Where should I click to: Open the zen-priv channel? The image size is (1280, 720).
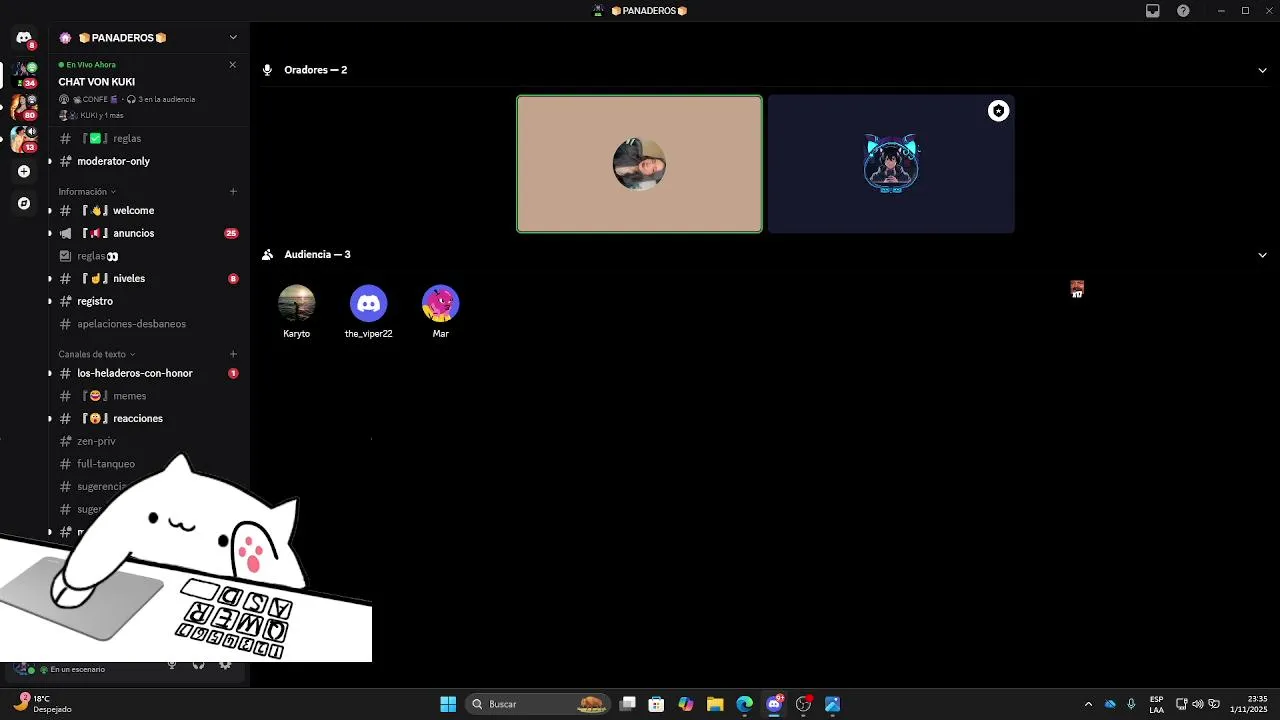tap(148, 441)
